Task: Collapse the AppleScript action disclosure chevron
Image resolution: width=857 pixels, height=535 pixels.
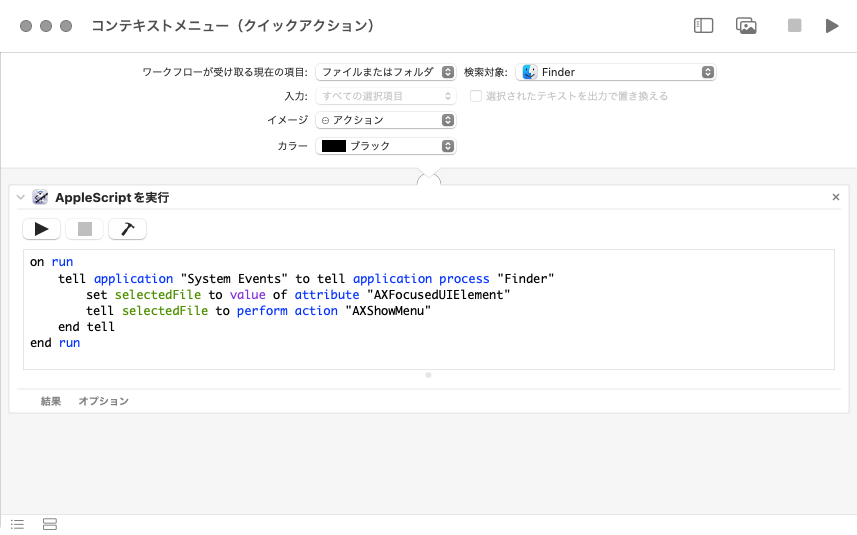Action: pos(20,198)
